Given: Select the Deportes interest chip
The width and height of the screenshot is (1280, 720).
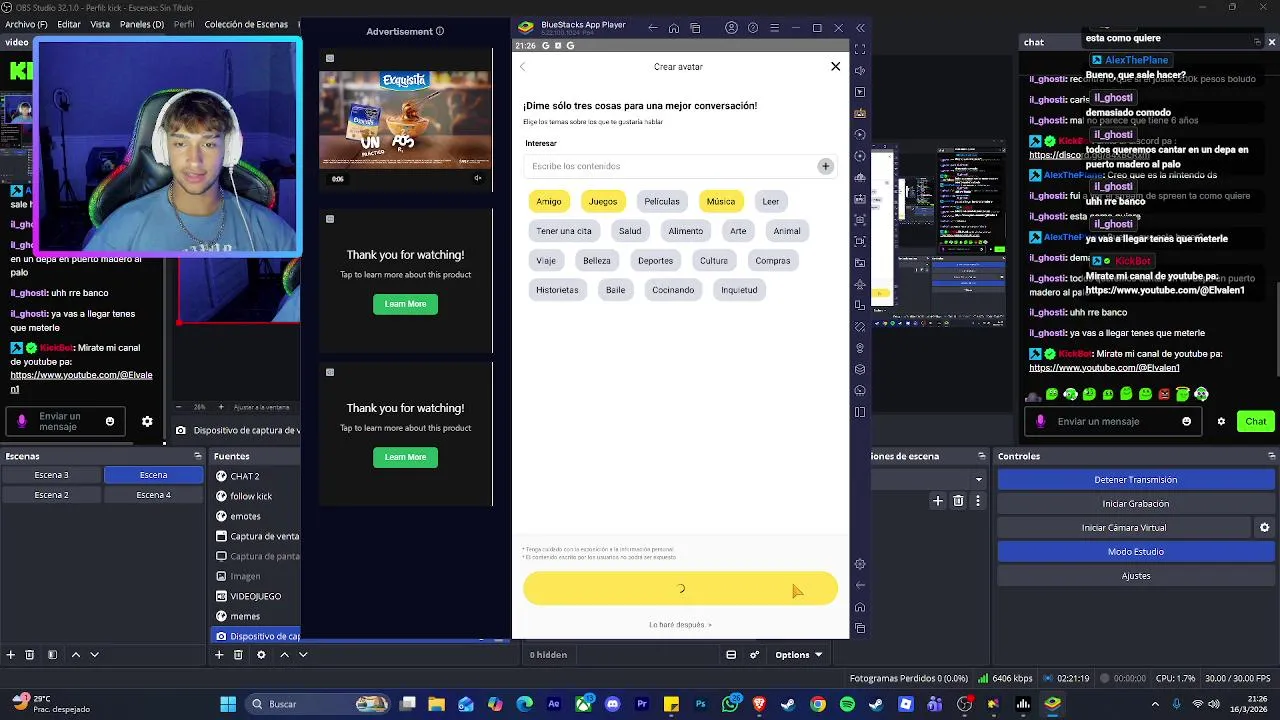Looking at the screenshot, I should [655, 260].
